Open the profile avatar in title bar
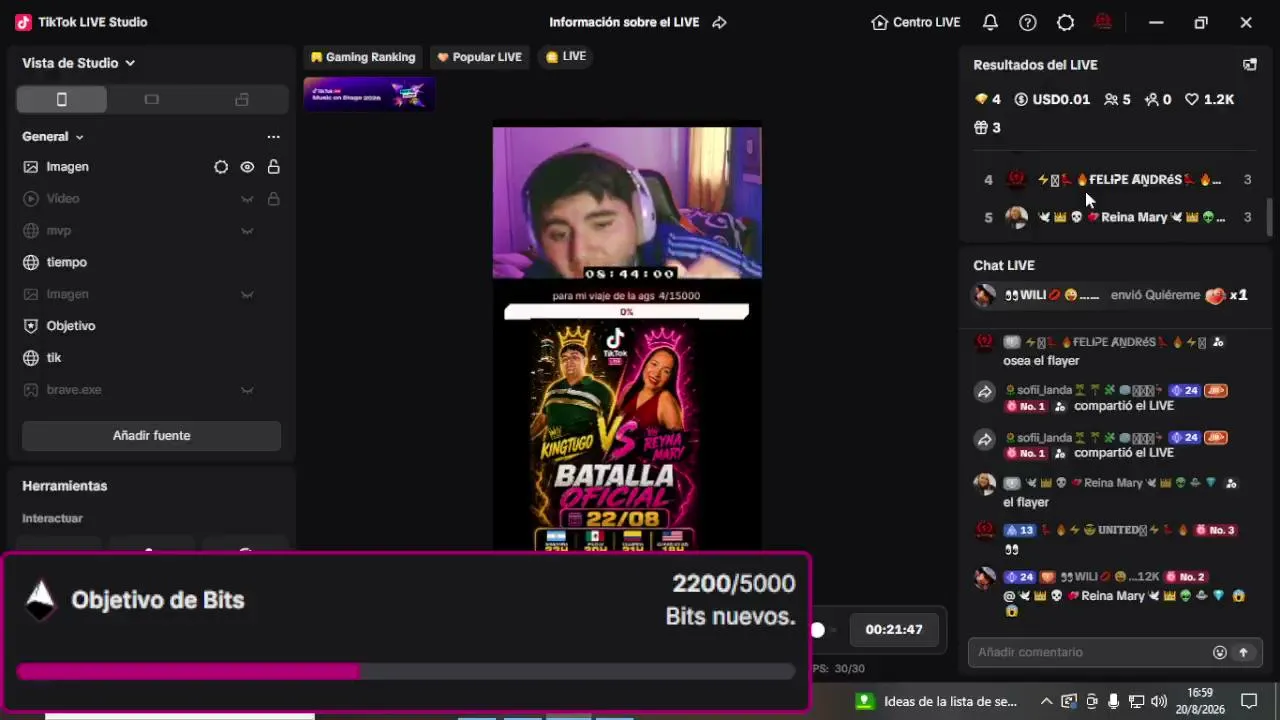Viewport: 1280px width, 720px height. (x=1103, y=22)
